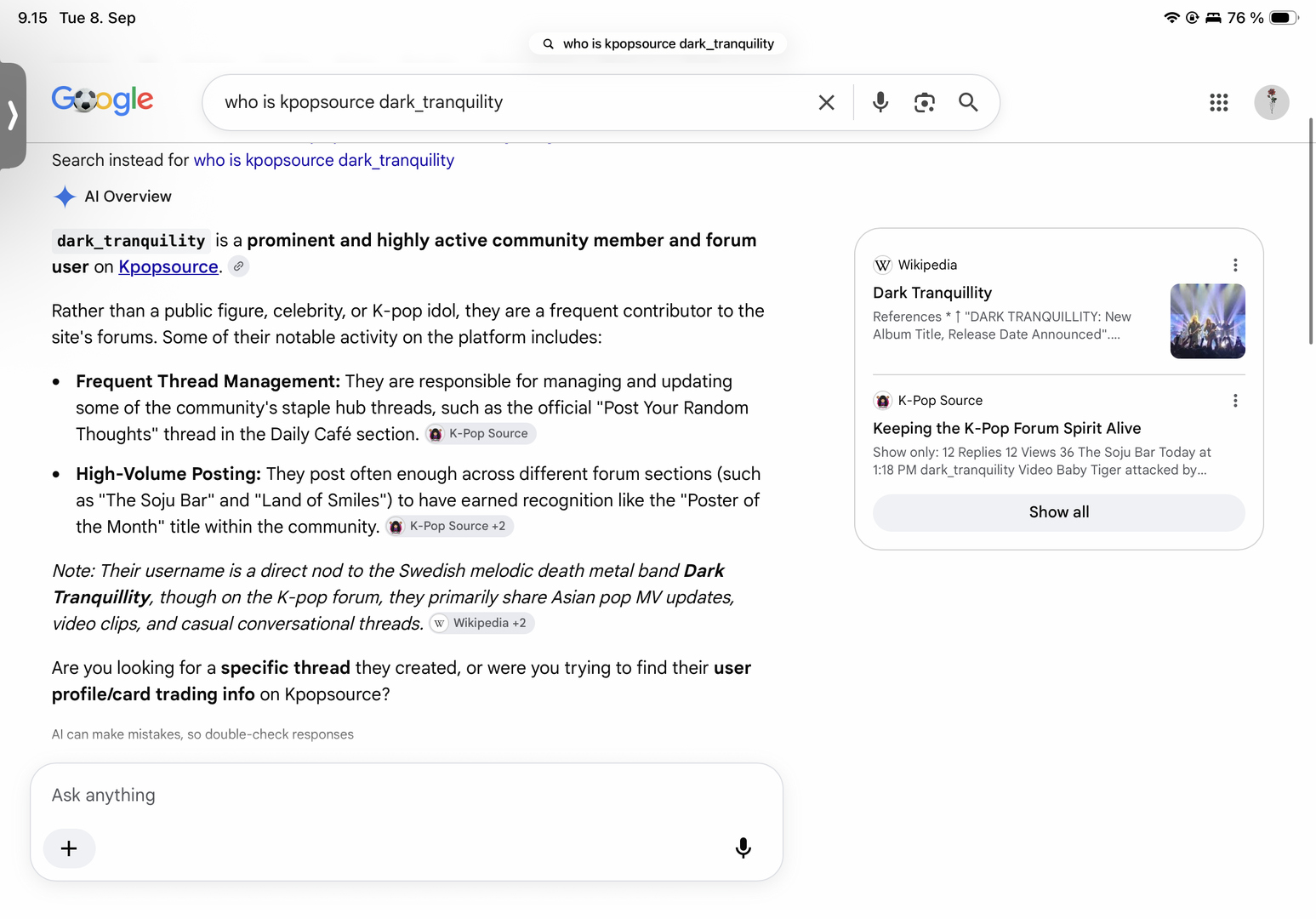Dictate a follow-up with the Ask anything microphone
The height and width of the screenshot is (919, 1316).
pyautogui.click(x=743, y=848)
